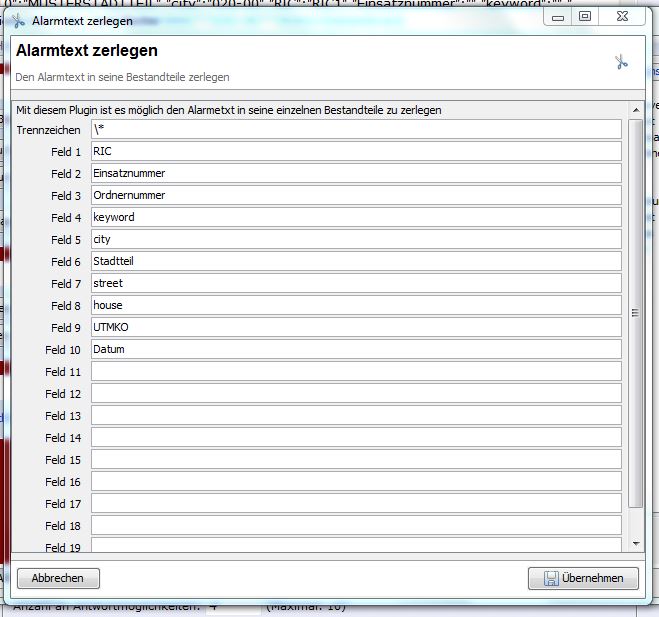The image size is (659, 617).
Task: Click the scissors icon in the header panel
Action: tap(621, 63)
